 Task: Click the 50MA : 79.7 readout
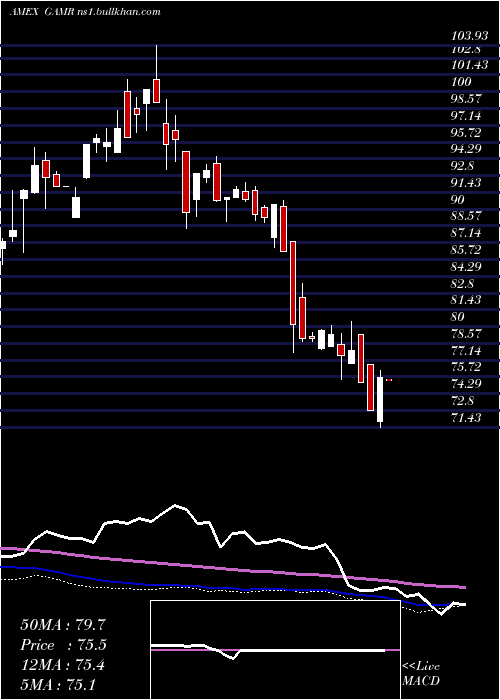[x=63, y=625]
